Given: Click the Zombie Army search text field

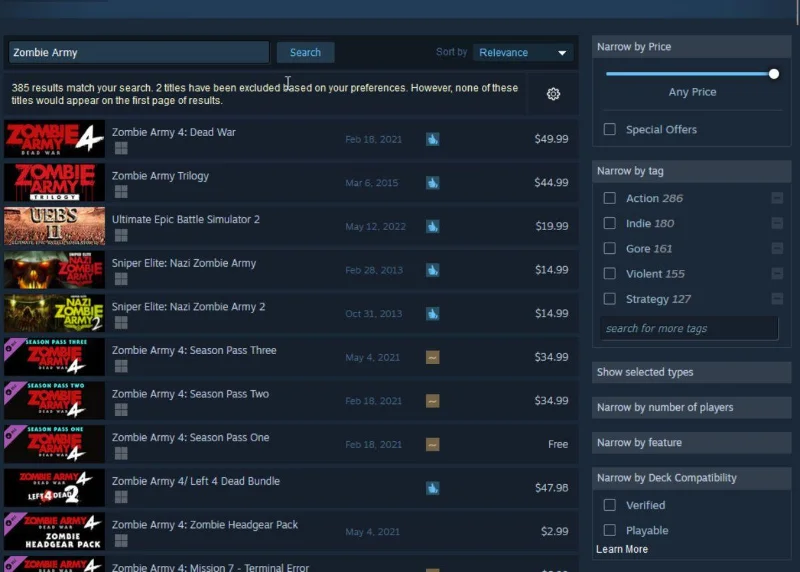Looking at the screenshot, I should [139, 53].
